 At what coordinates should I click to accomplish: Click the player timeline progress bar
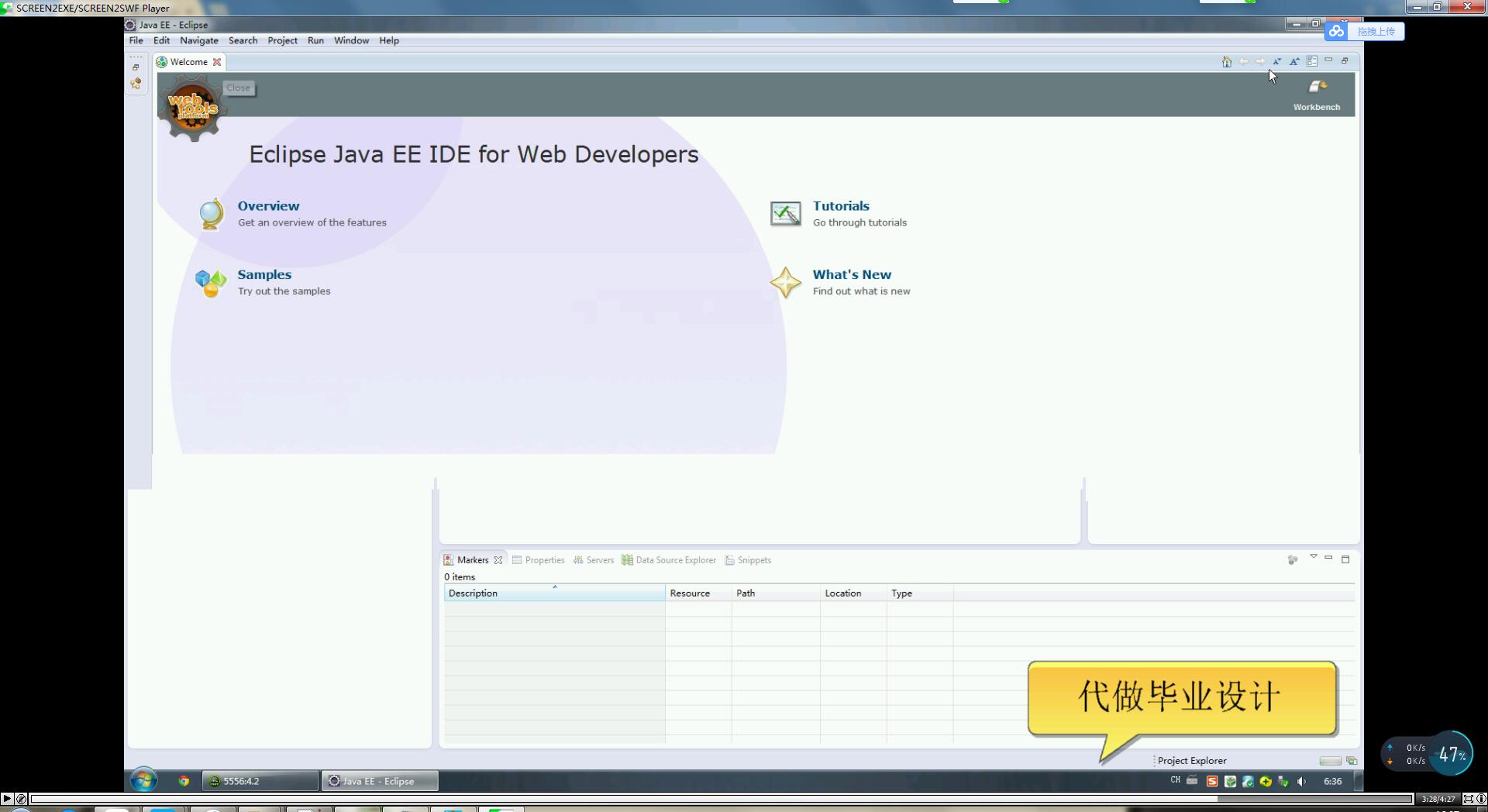(721, 799)
